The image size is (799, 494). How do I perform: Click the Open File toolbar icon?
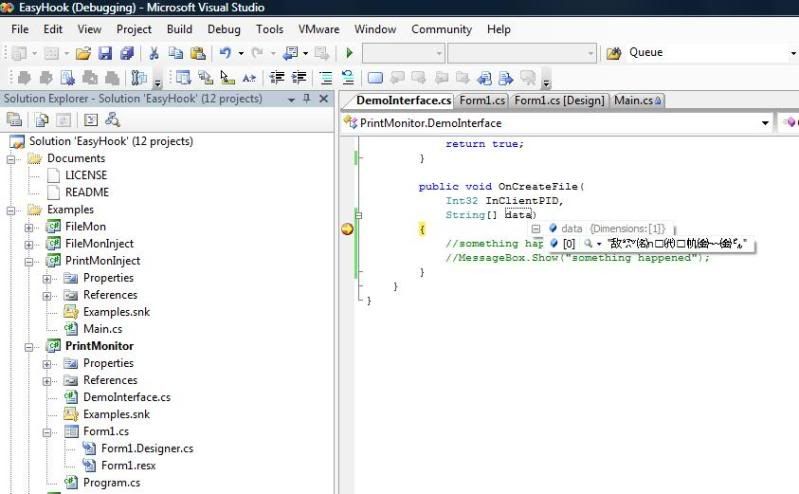(83, 53)
